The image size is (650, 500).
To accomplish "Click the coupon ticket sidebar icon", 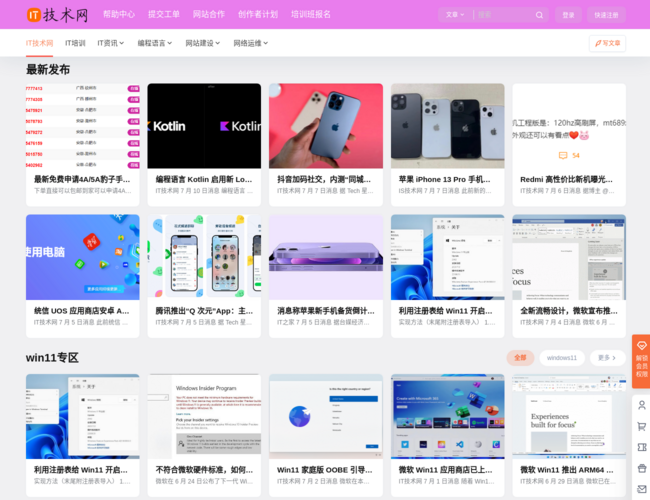I will [641, 447].
